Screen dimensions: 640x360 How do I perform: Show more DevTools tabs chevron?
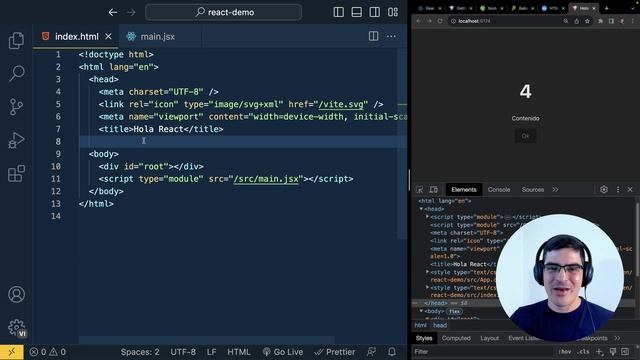point(556,189)
